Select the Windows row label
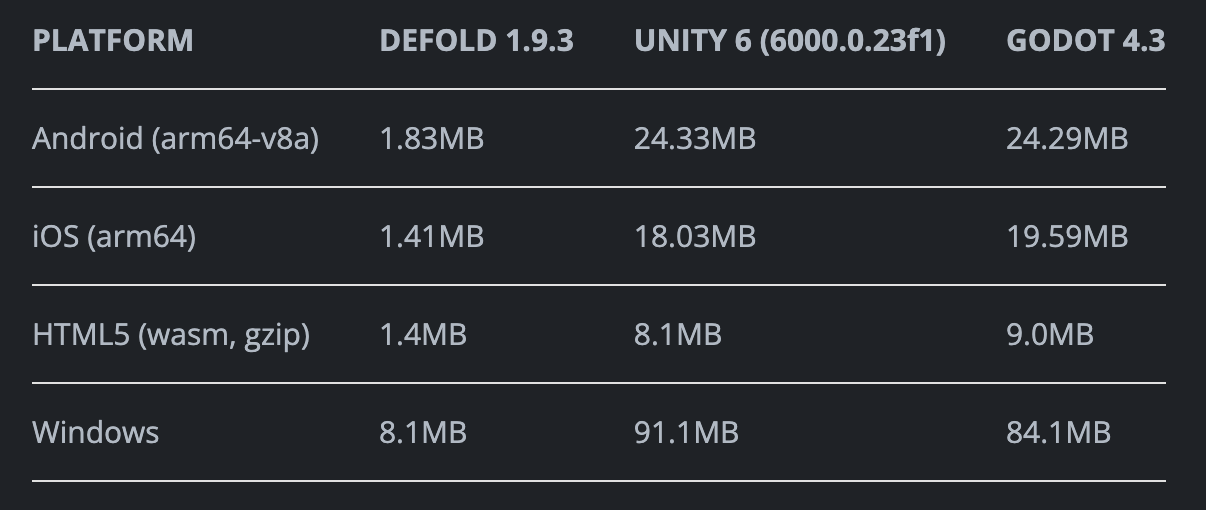 click(95, 432)
